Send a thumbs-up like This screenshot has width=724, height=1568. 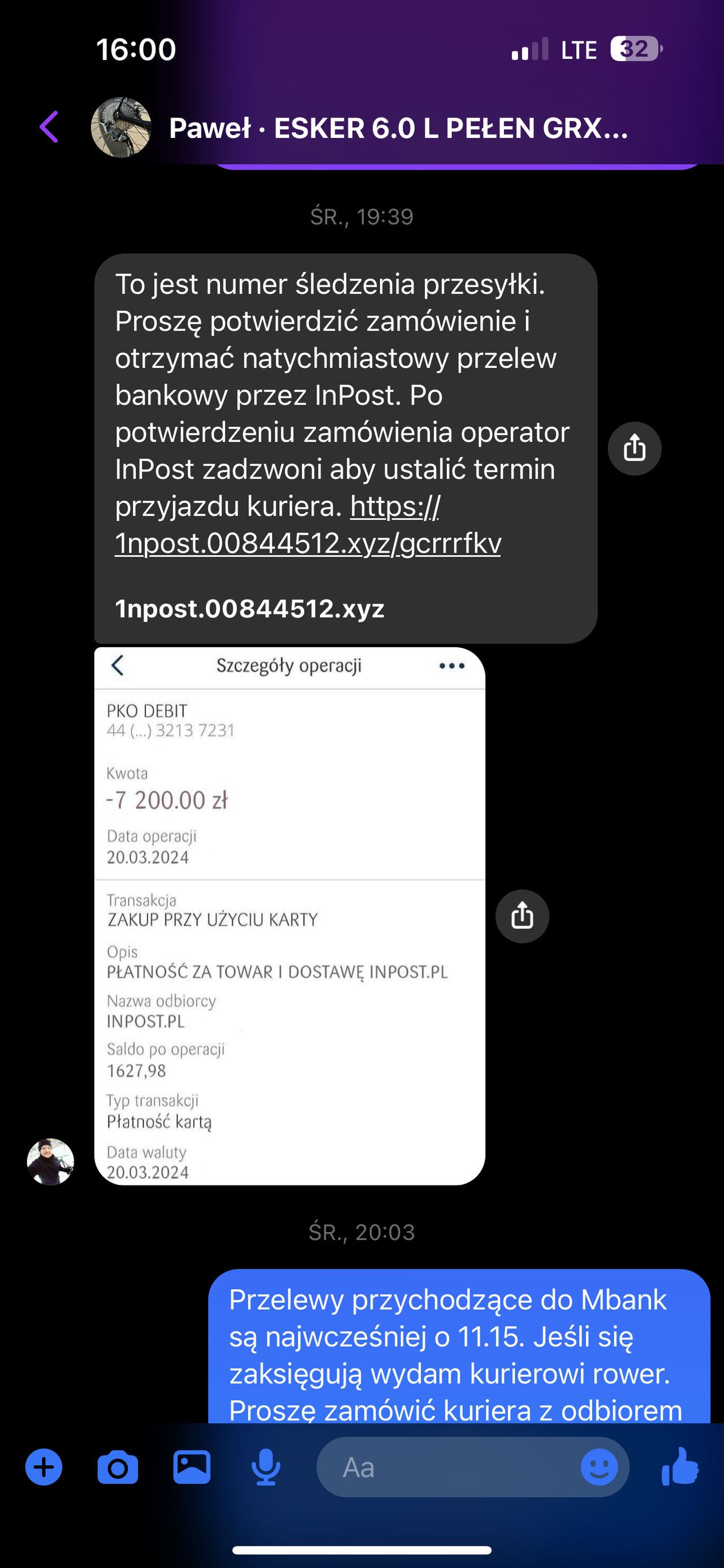click(679, 1467)
